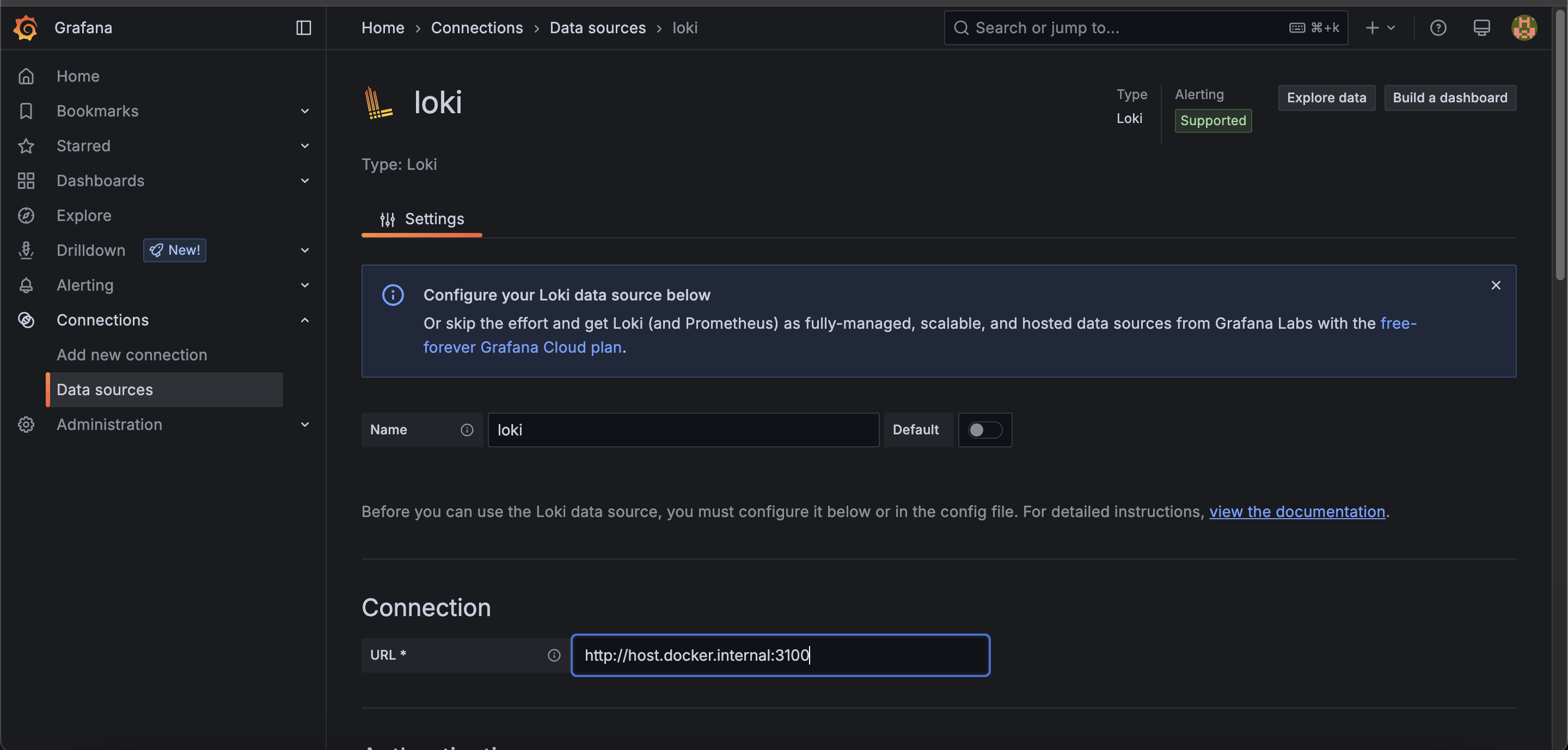This screenshot has height=750, width=1568.
Task: Click the Explore compass icon in sidebar
Action: click(x=26, y=216)
